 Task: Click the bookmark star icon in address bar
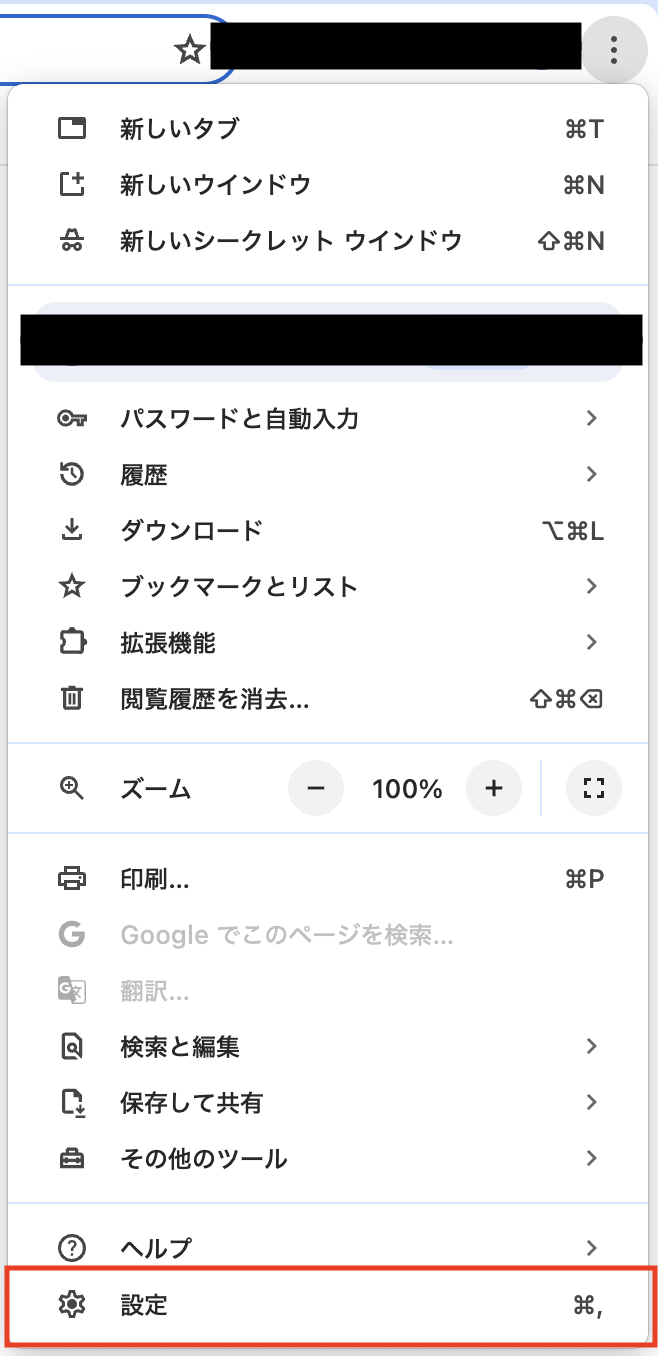tap(189, 49)
